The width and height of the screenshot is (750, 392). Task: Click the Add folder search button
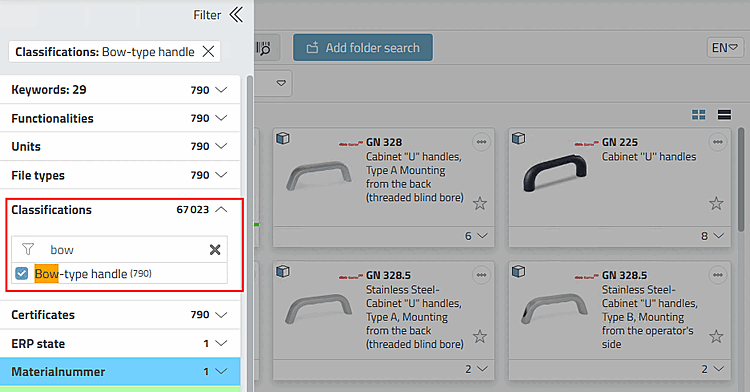tap(363, 47)
